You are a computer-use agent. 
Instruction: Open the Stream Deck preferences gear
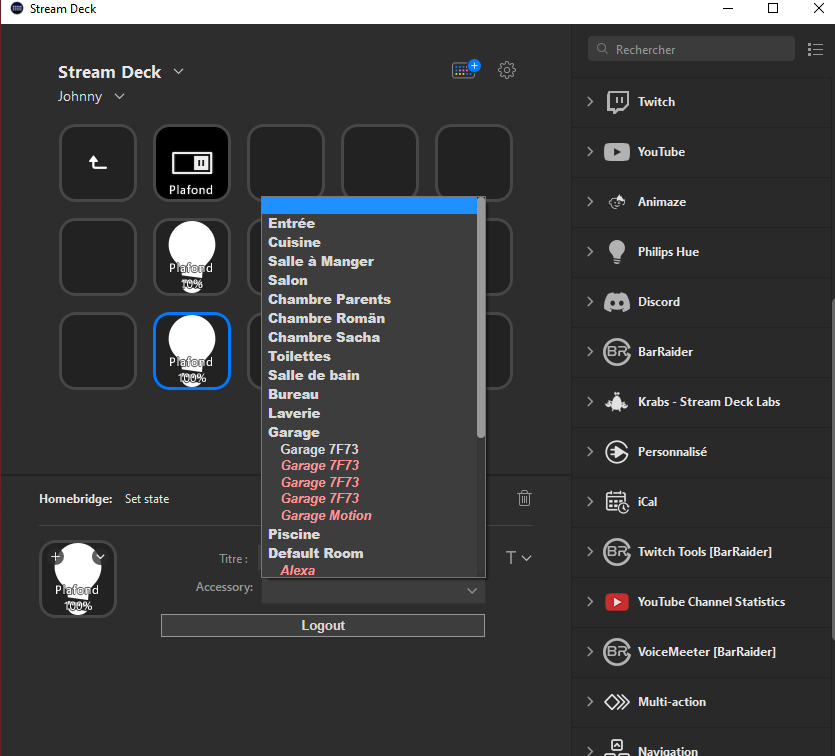coord(507,70)
